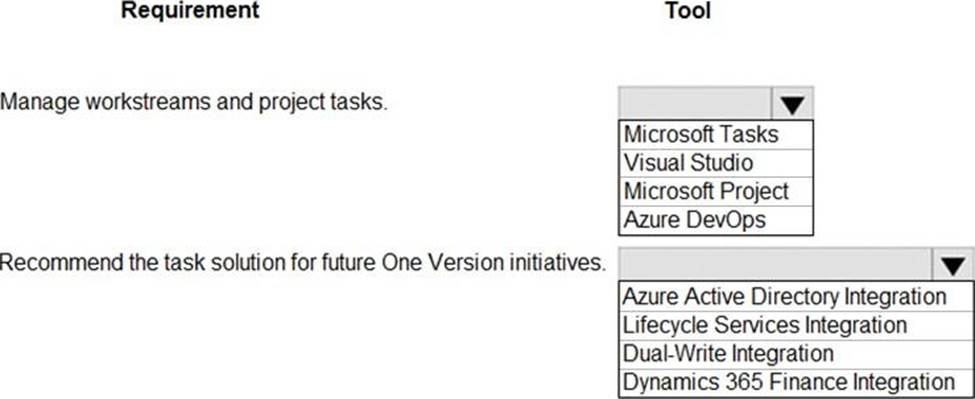Pick Microsoft Project from the dropdown options
The width and height of the screenshot is (975, 399).
coord(716,191)
